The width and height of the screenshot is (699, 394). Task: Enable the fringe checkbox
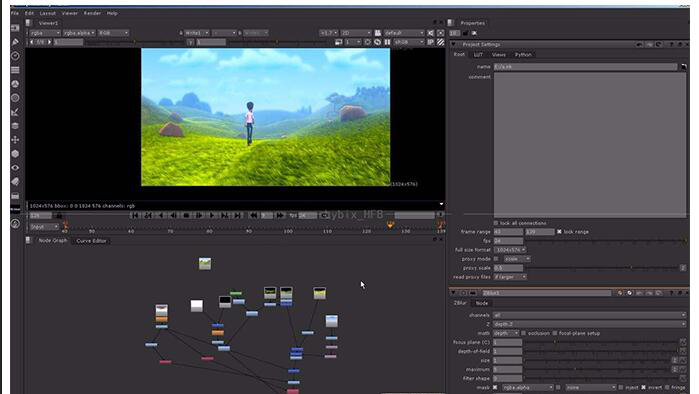pyautogui.click(x=667, y=387)
